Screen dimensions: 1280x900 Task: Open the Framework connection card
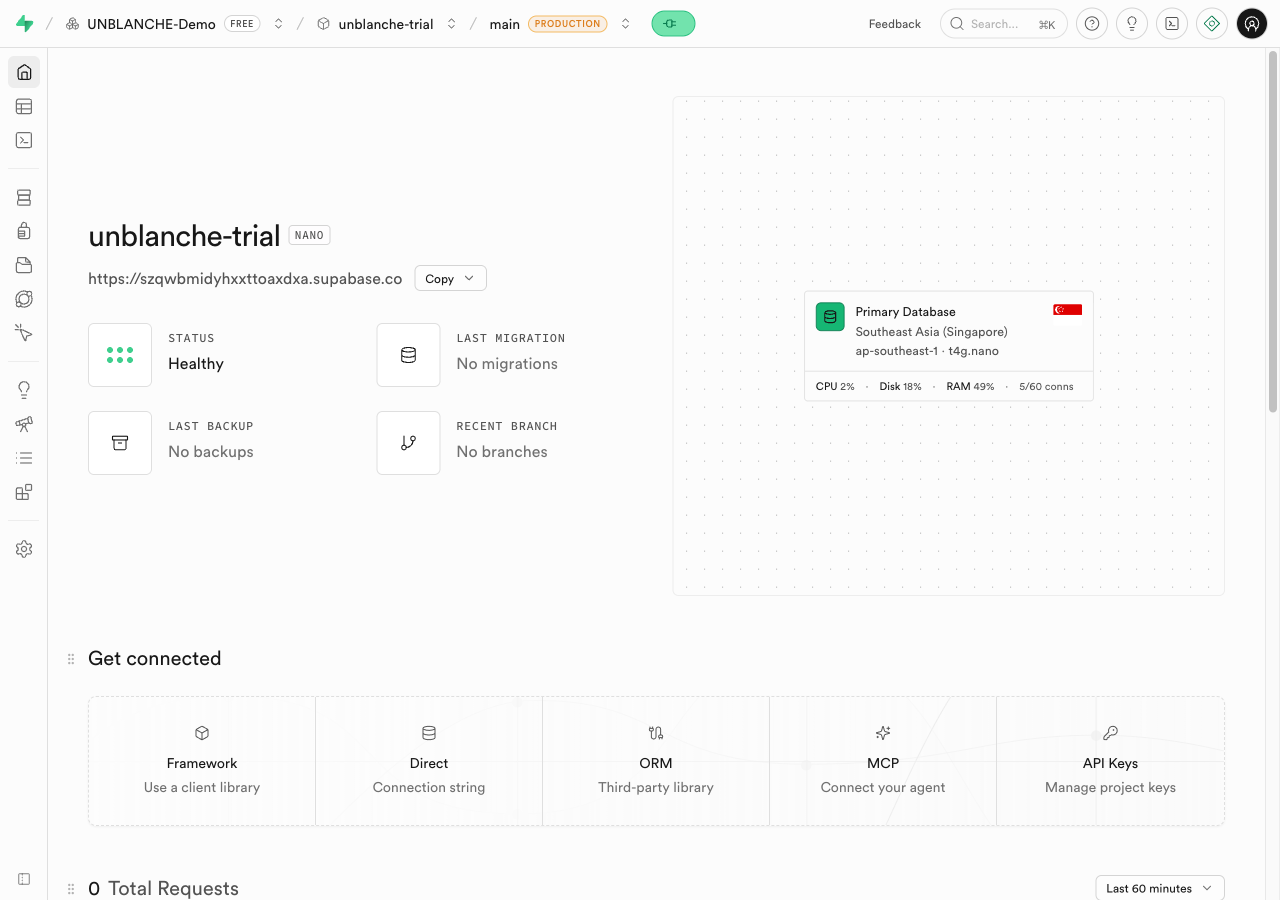202,761
